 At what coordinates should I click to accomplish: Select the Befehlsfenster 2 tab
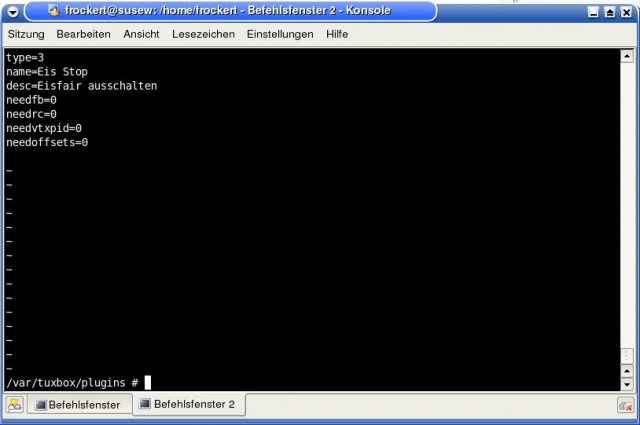188,405
